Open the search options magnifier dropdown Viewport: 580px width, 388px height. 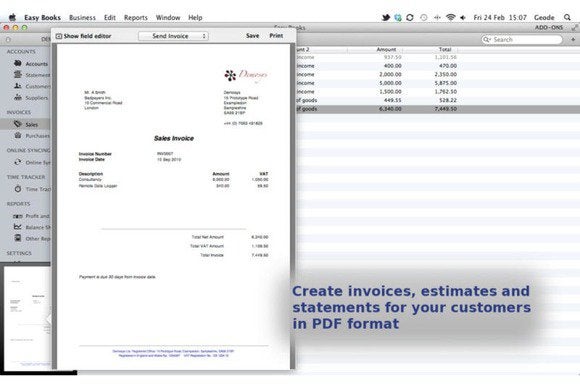[487, 39]
